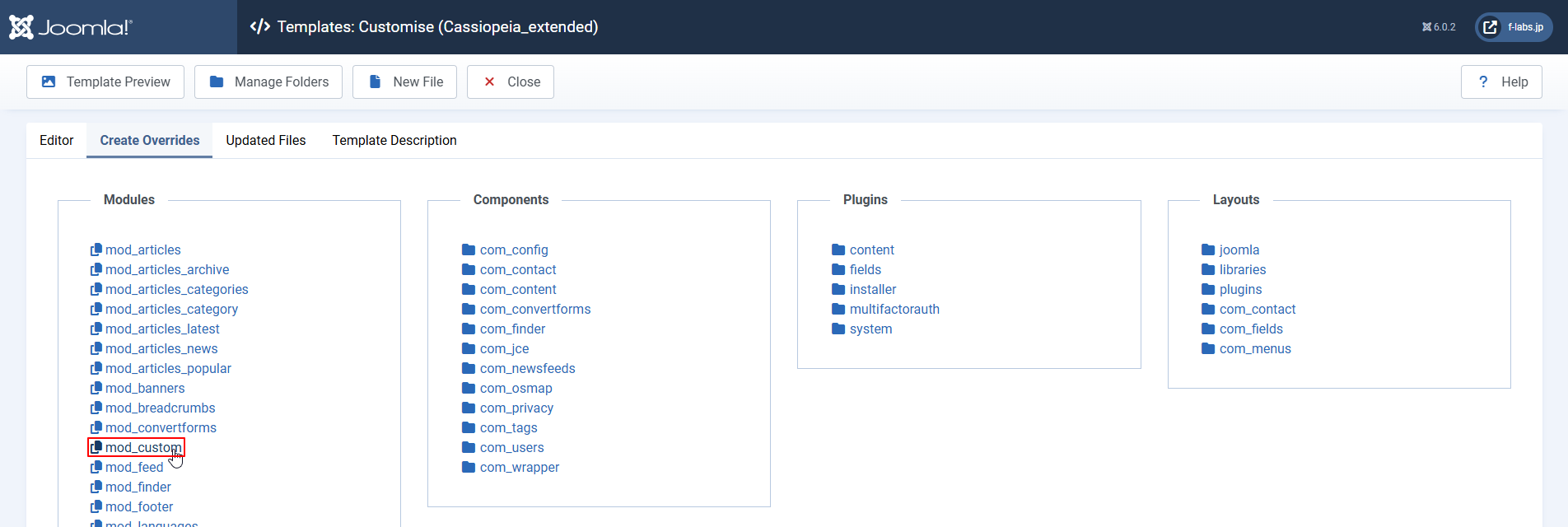1568x527 pixels.
Task: Click the folder icon beside com_config
Action: point(469,250)
